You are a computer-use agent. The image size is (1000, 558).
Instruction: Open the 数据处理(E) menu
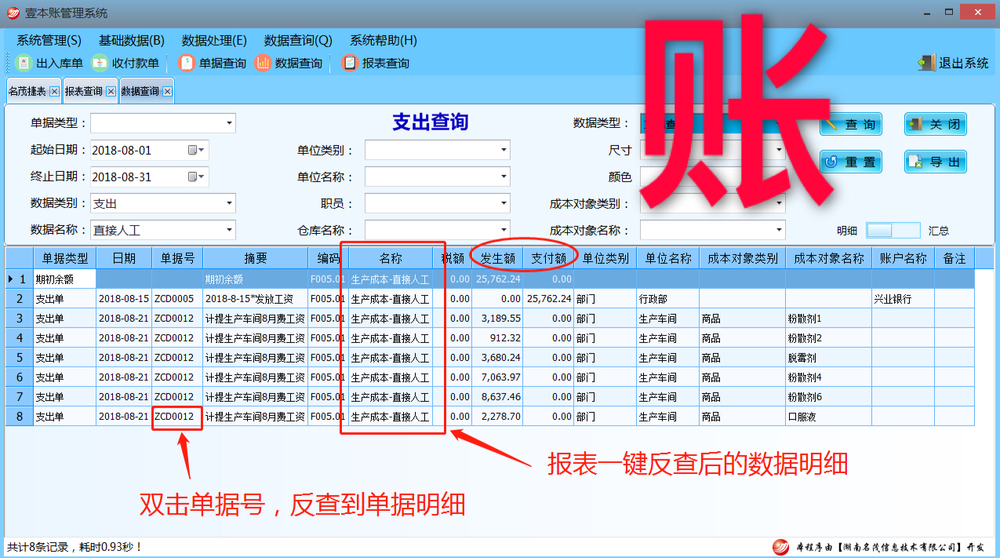214,40
